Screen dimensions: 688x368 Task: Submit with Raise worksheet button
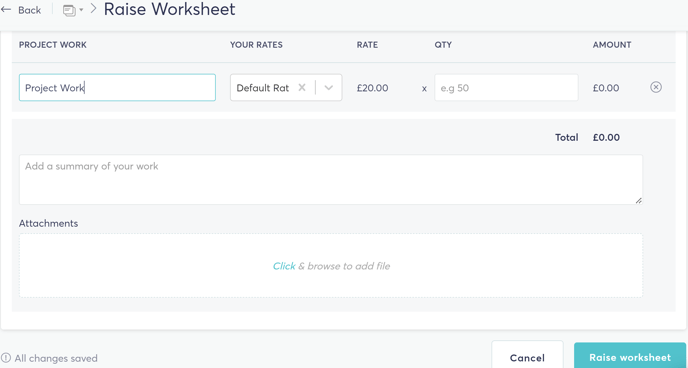630,357
